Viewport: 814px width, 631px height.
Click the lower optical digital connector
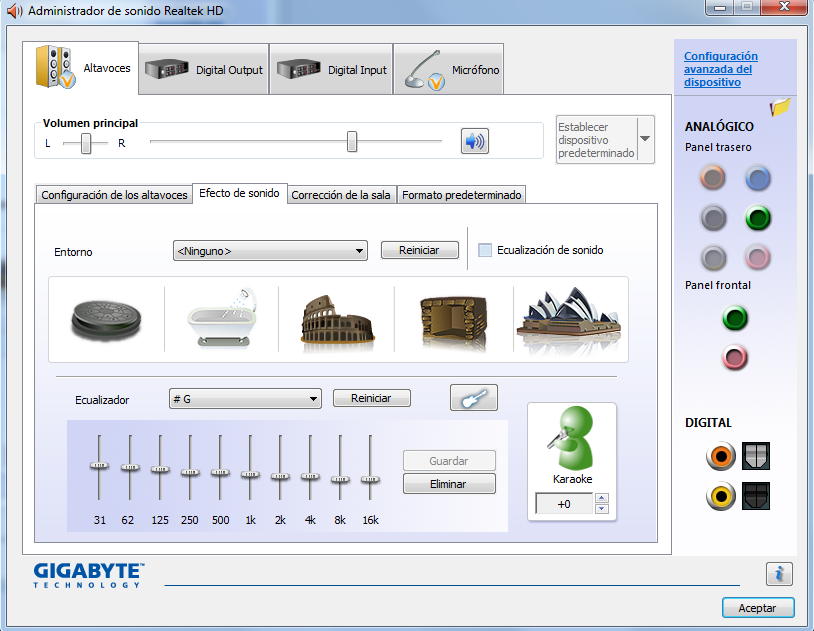[x=756, y=496]
